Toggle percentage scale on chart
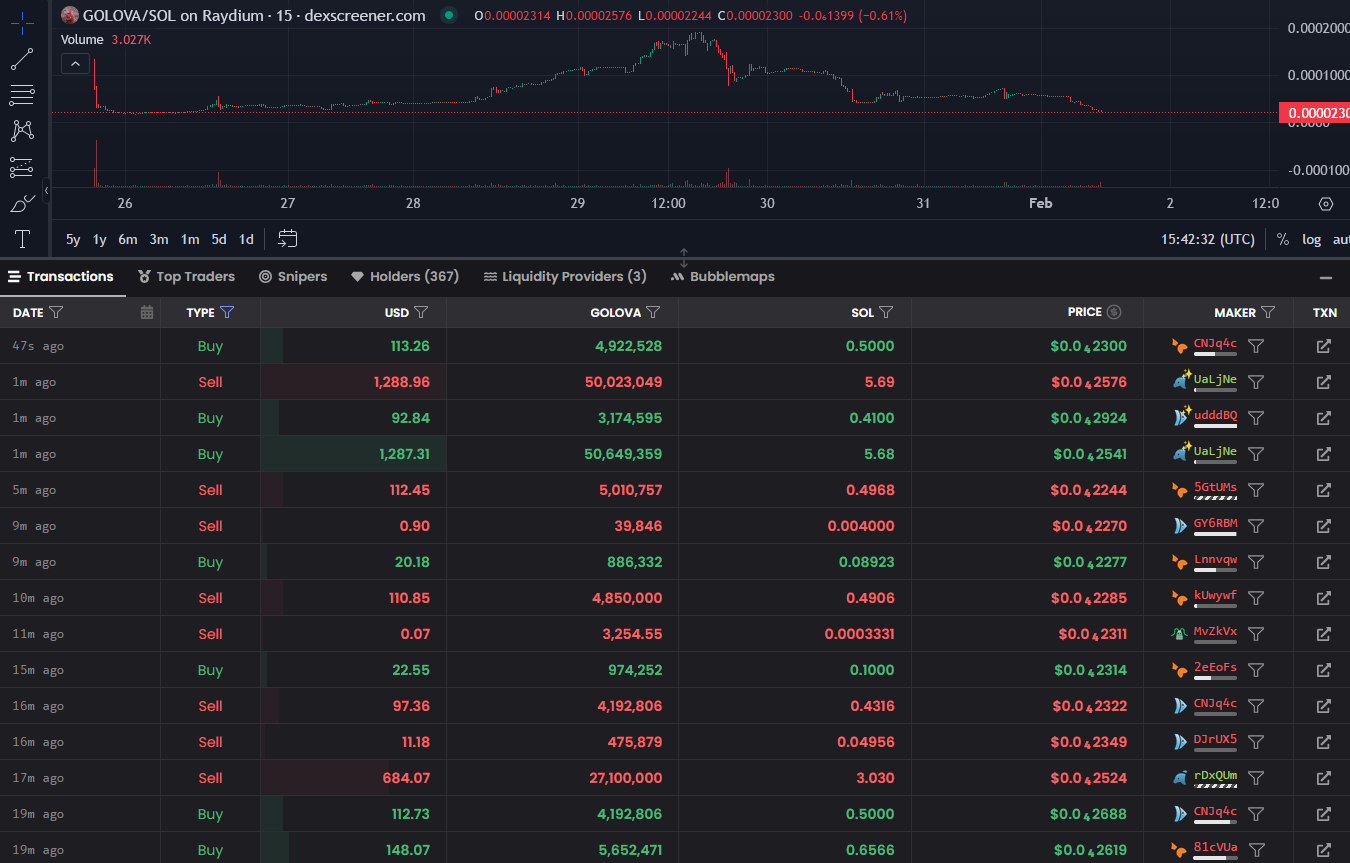Image resolution: width=1350 pixels, height=863 pixels. (1283, 239)
